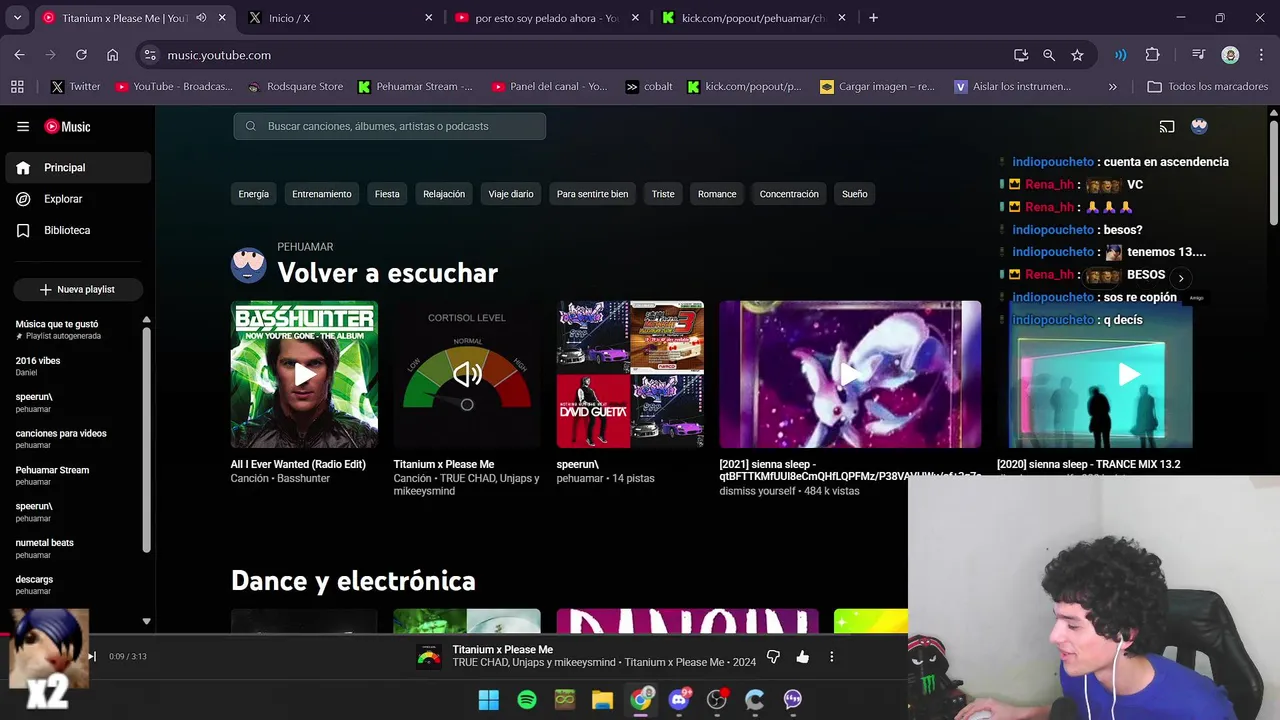Open the zoom magnifier in address bar
This screenshot has width=1280, height=720.
point(1048,55)
